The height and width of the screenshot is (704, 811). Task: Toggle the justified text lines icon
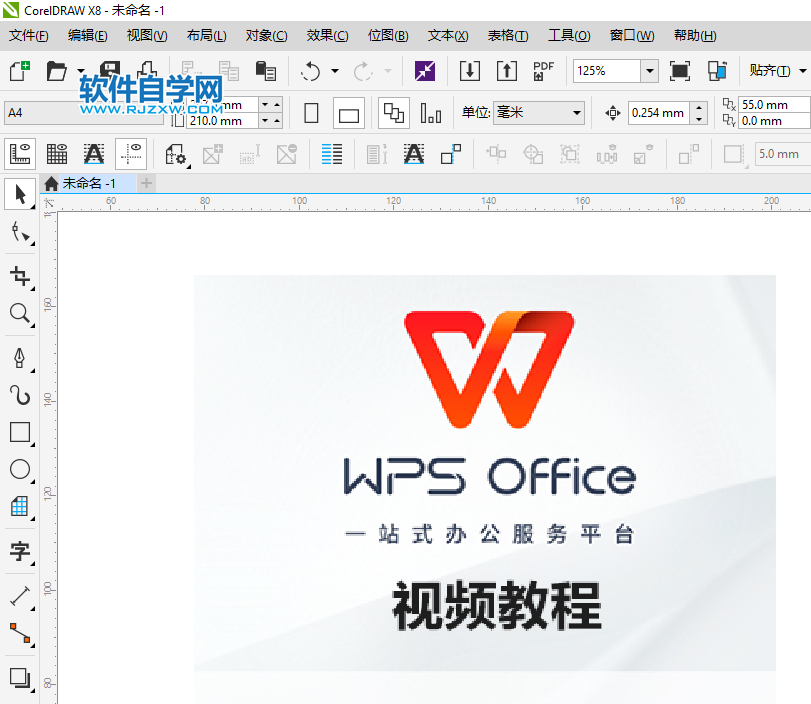click(x=332, y=154)
